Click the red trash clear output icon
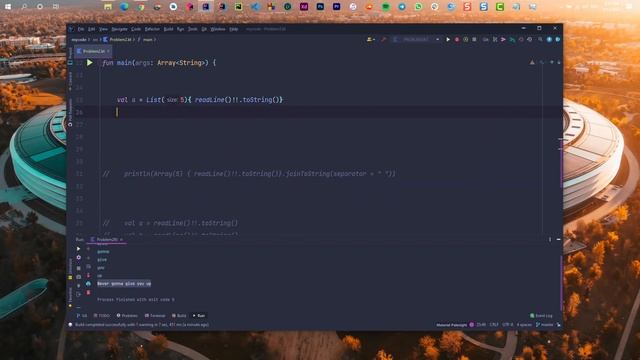Screen dimensions: 640x360 click(88, 293)
